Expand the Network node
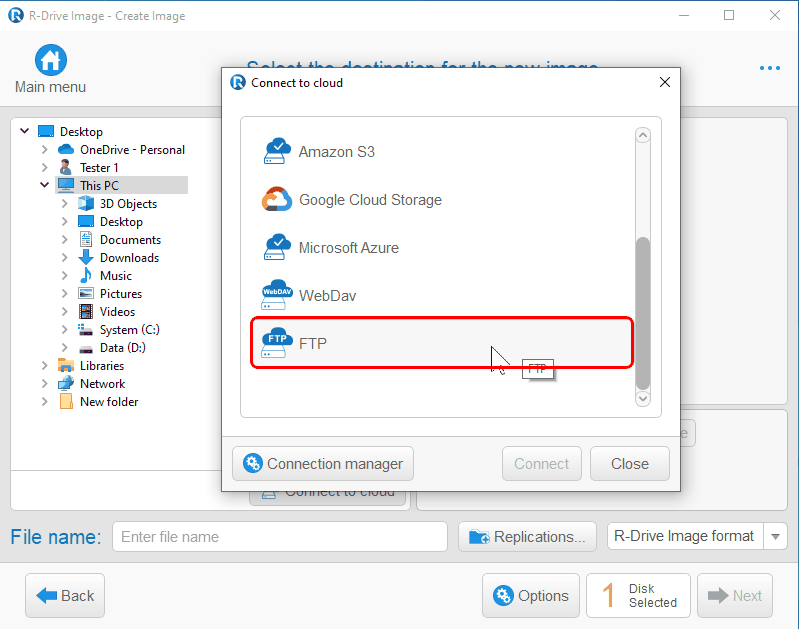 point(44,383)
